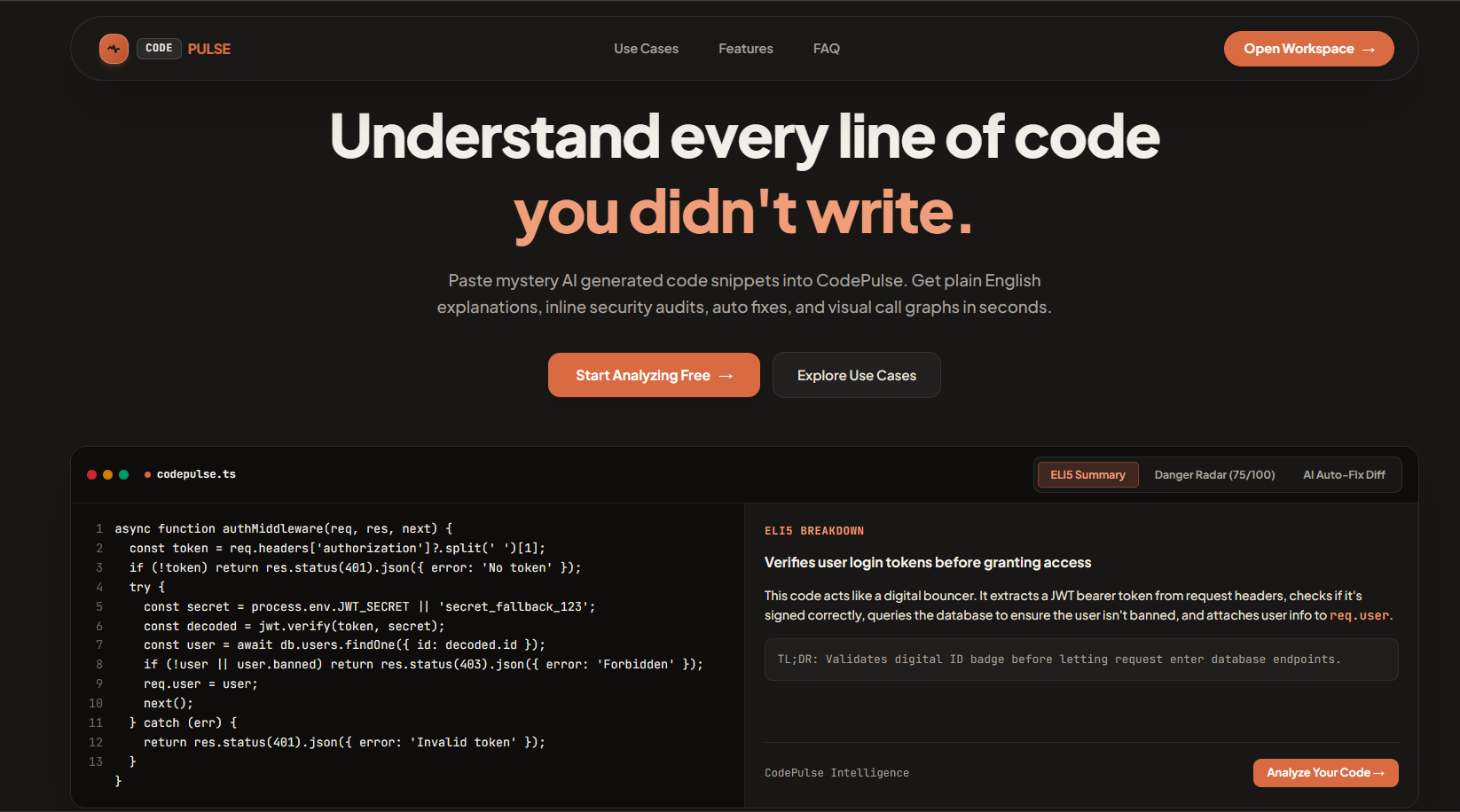Click the CodePulse Intelligence footer text
Viewport: 1460px width, 812px height.
point(836,773)
